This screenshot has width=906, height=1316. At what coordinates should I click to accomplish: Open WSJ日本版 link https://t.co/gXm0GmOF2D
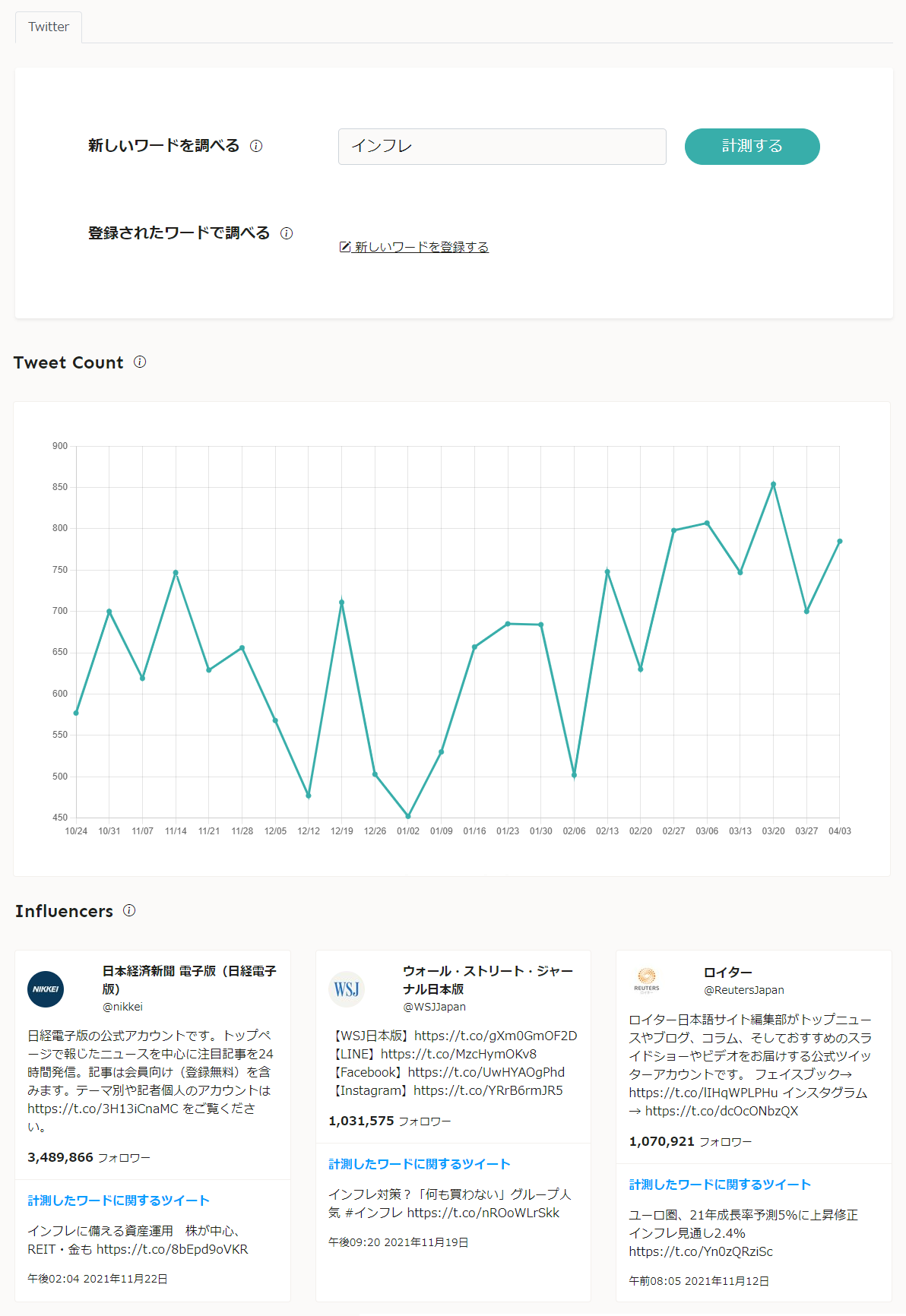point(496,1036)
